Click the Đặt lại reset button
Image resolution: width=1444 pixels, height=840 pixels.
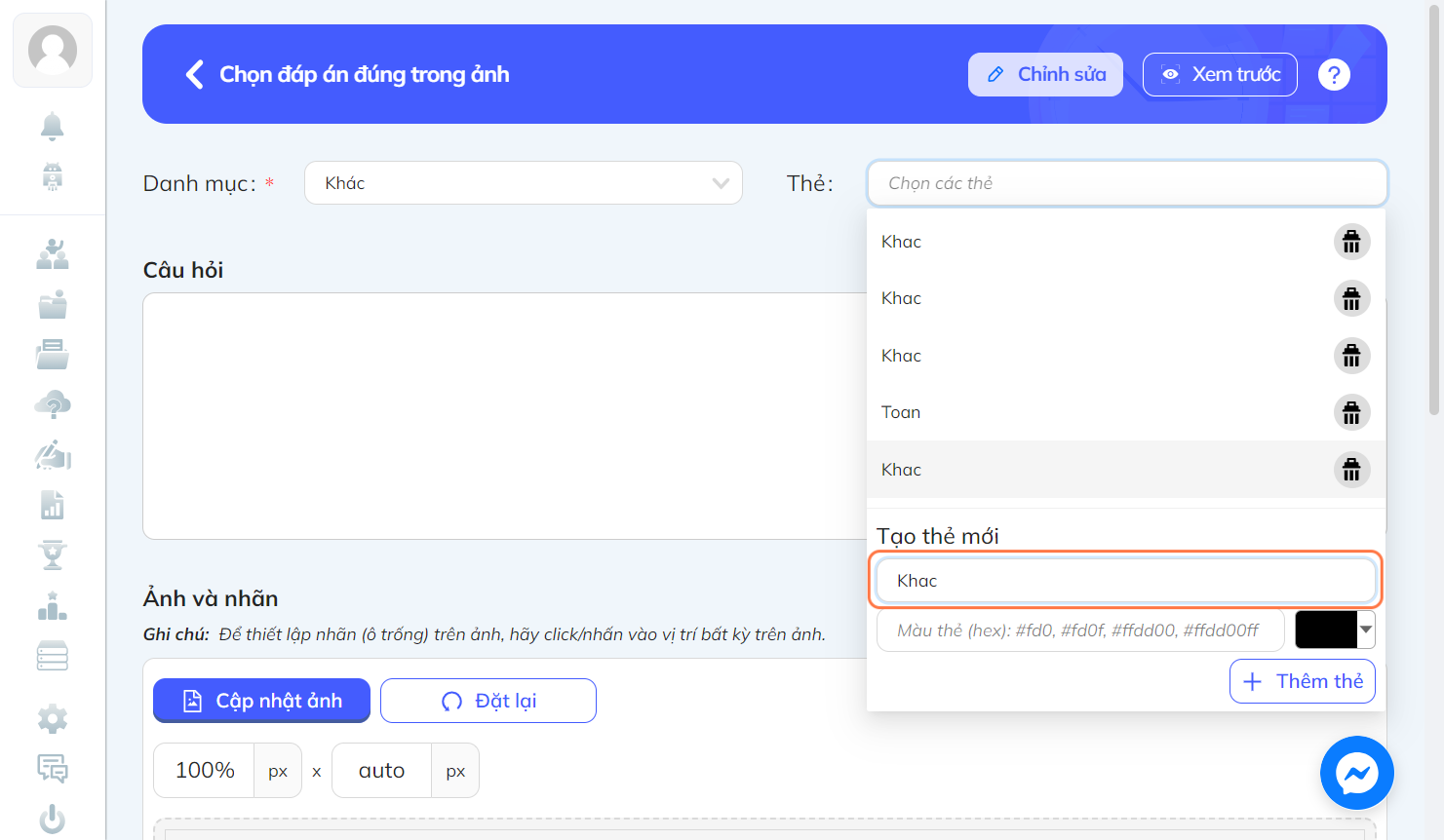[488, 701]
